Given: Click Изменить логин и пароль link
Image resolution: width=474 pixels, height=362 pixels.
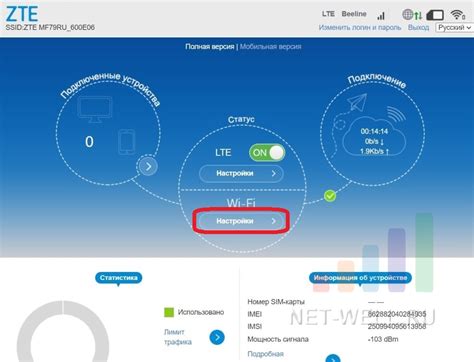Looking at the screenshot, I should point(360,27).
